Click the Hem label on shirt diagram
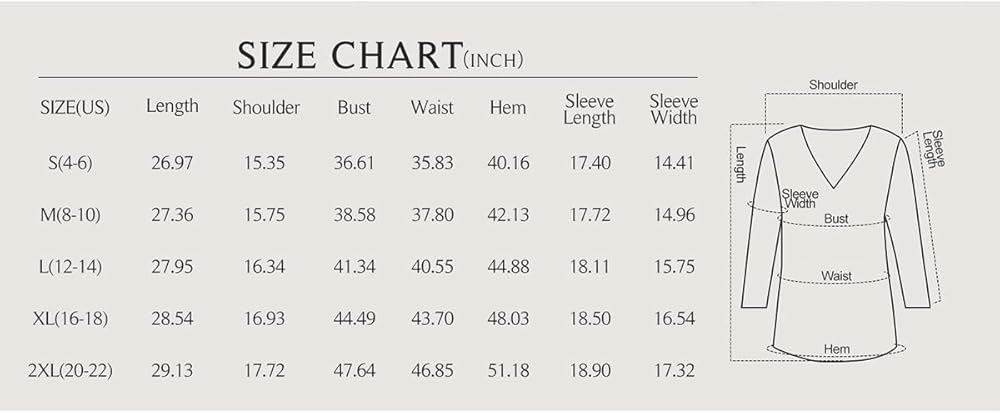Screen dimensions: 1000x413 point(836,349)
